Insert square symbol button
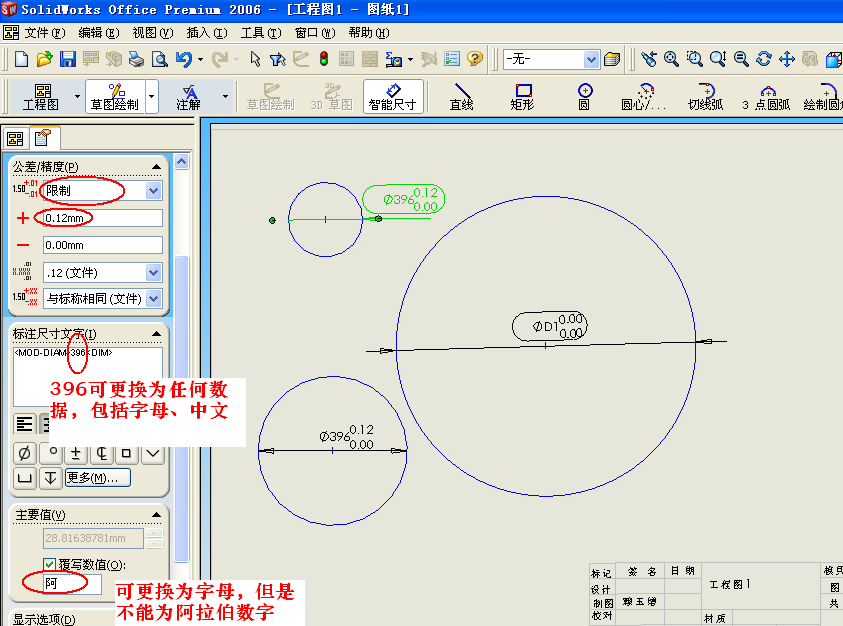843x626 pixels. [x=127, y=453]
